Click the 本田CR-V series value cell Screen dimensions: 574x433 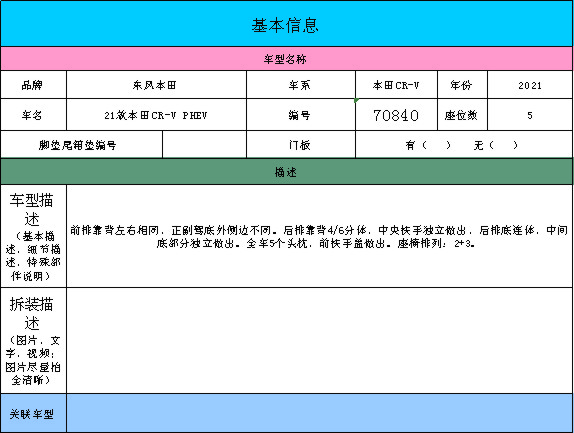click(x=396, y=85)
